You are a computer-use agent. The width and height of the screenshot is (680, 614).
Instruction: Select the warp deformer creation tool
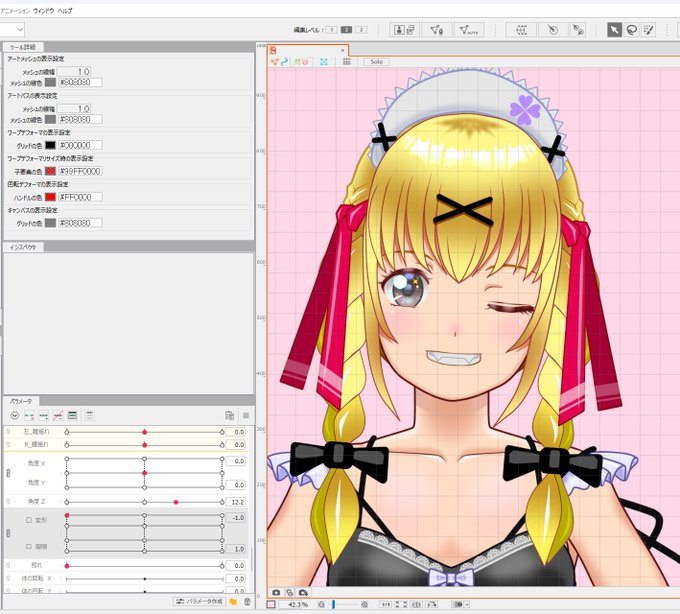point(522,30)
